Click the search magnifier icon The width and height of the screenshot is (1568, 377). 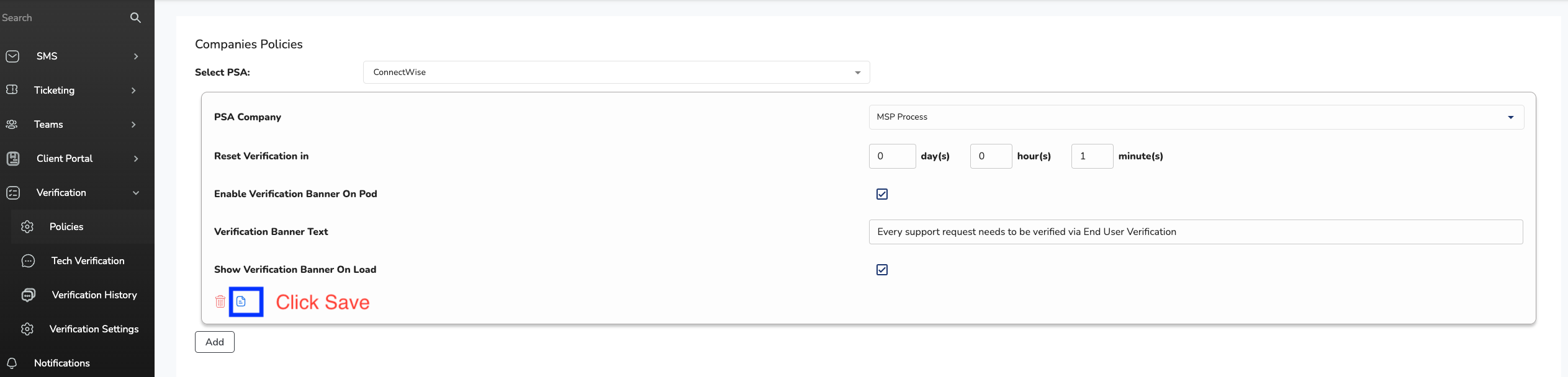coord(135,17)
